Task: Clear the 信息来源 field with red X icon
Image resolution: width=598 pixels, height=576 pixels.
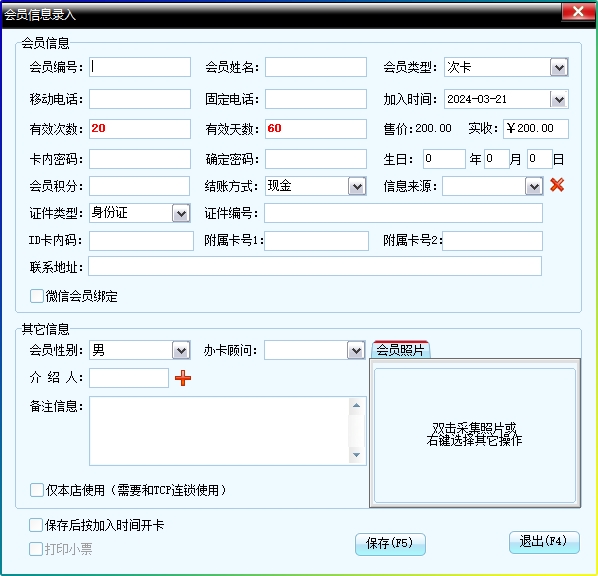Action: click(557, 185)
